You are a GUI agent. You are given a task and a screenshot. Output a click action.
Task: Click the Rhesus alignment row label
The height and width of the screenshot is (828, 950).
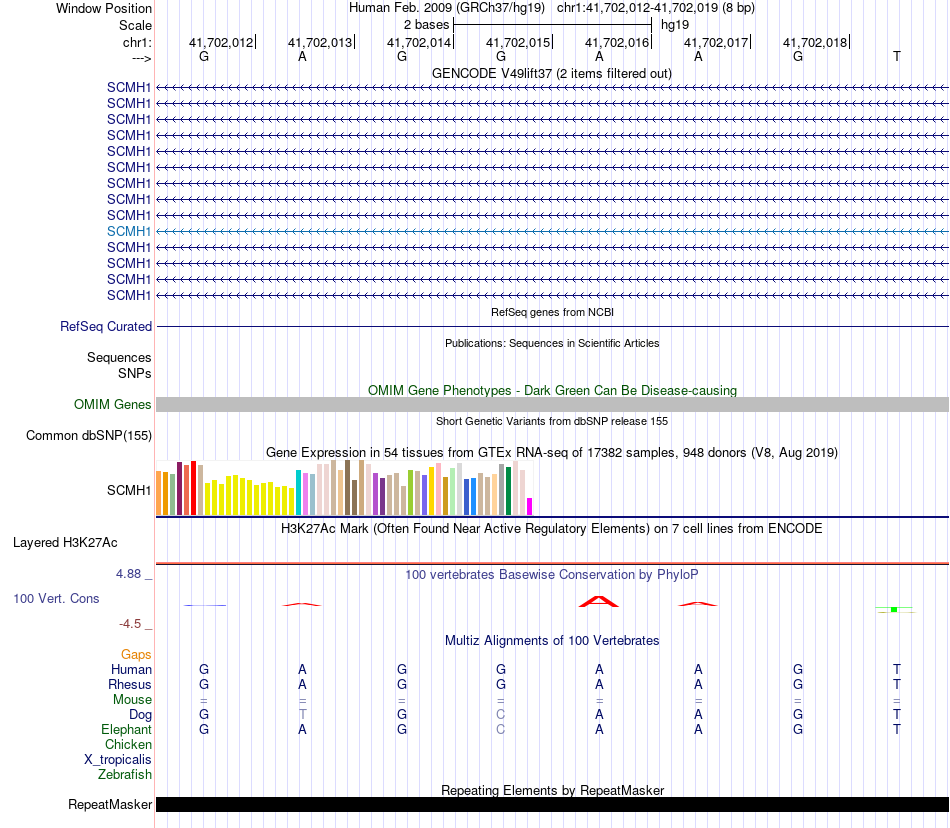click(x=130, y=684)
